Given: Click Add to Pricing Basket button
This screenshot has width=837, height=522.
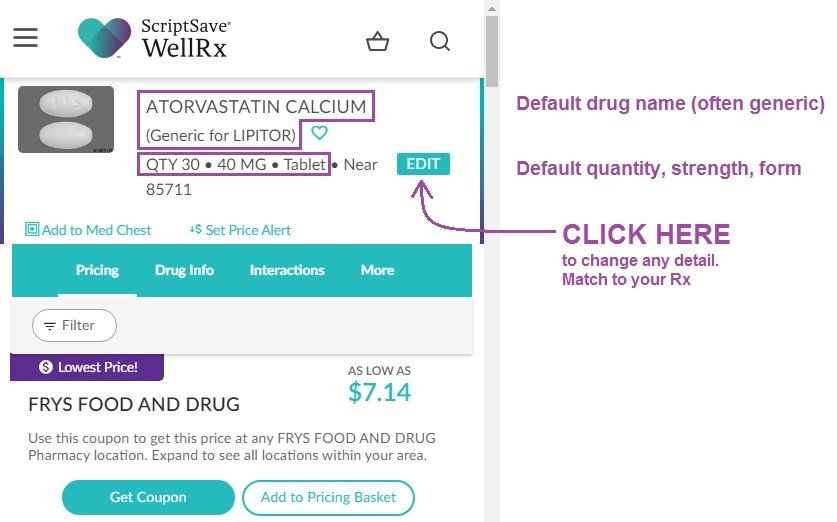Looking at the screenshot, I should [x=328, y=497].
